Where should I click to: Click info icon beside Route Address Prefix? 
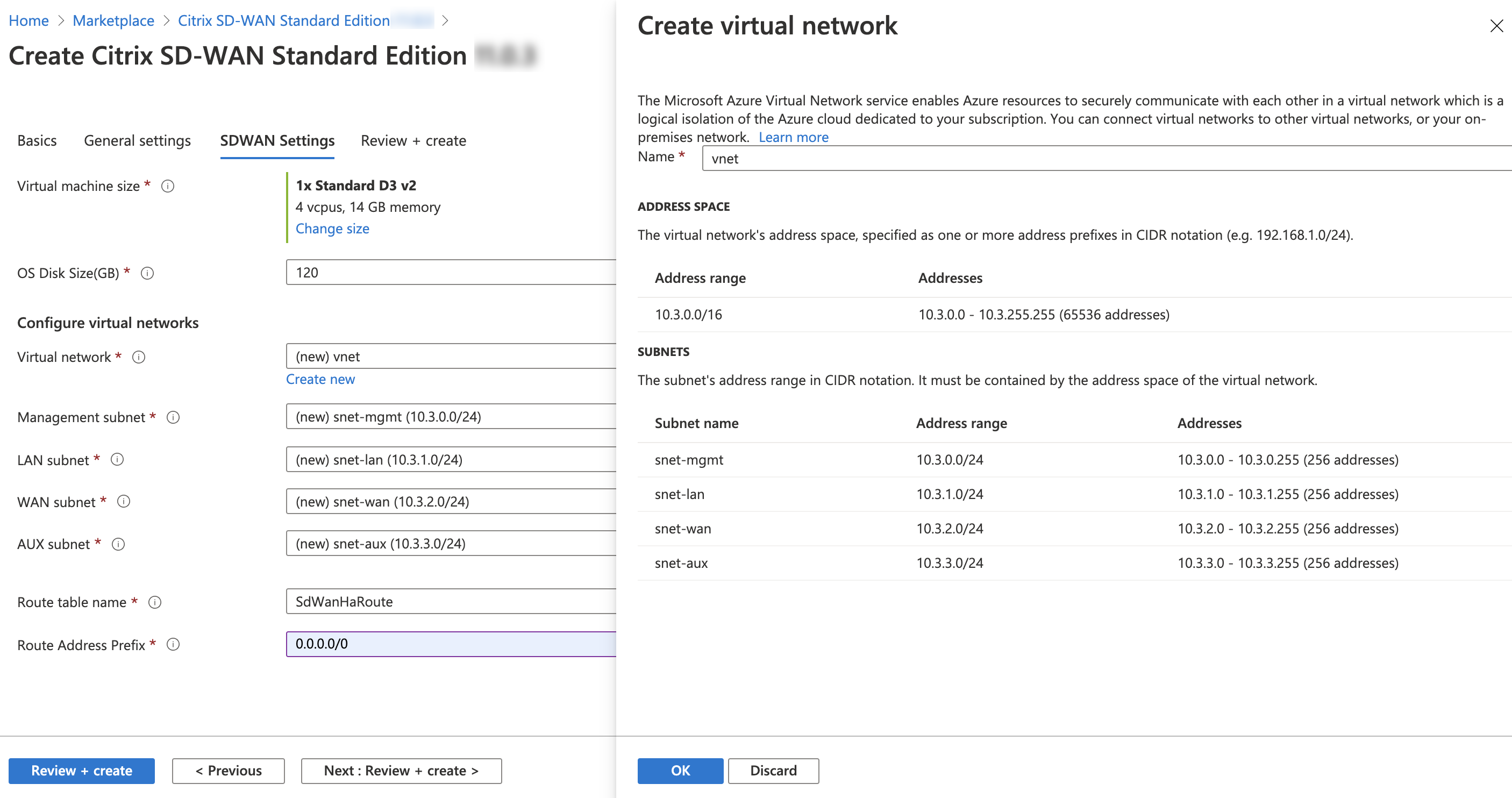tap(173, 645)
